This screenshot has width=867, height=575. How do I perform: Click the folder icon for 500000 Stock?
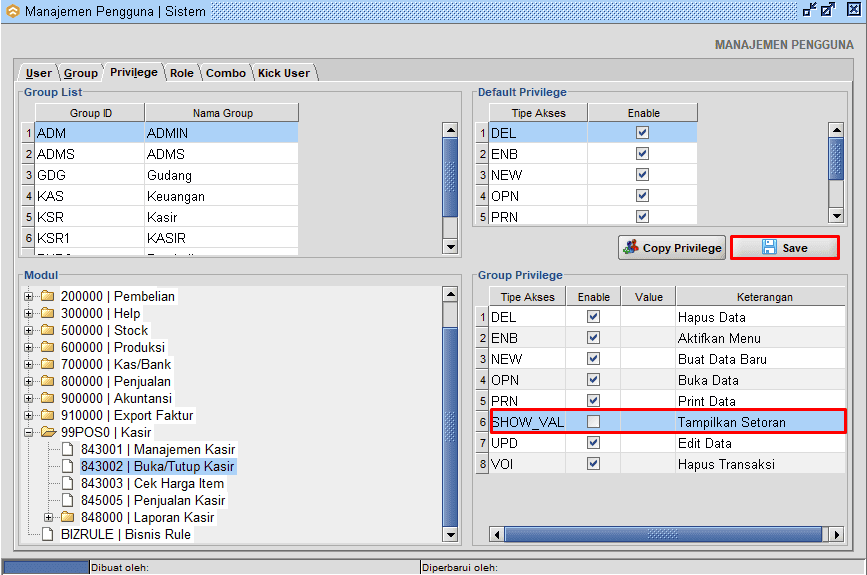pyautogui.click(x=48, y=330)
